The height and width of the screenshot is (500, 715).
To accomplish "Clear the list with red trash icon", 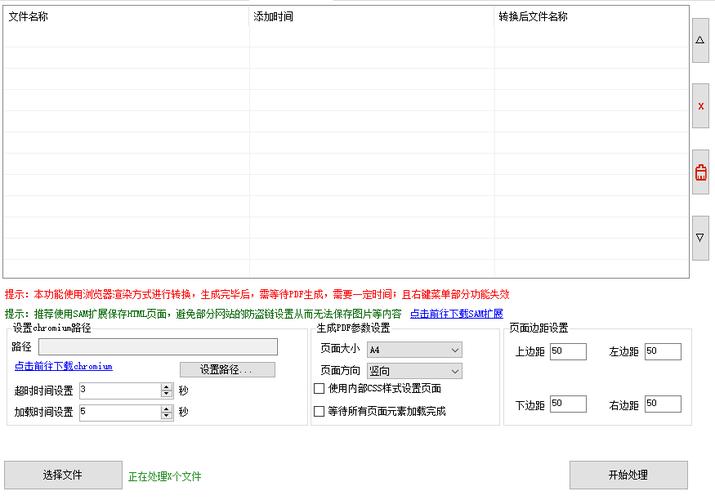I will click(700, 172).
